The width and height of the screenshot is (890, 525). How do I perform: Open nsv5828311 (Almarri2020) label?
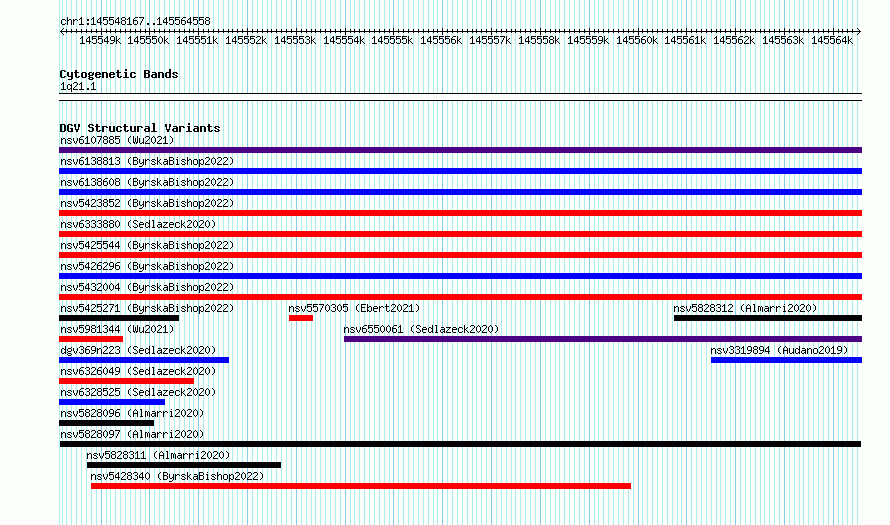tap(158, 455)
